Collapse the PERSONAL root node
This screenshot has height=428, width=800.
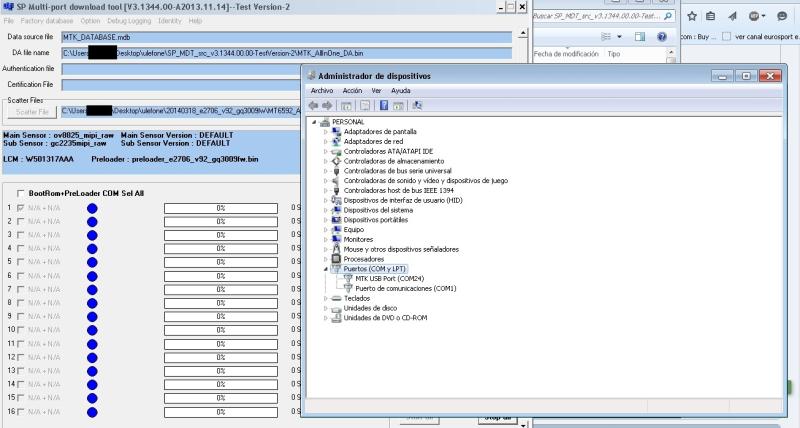click(x=314, y=122)
